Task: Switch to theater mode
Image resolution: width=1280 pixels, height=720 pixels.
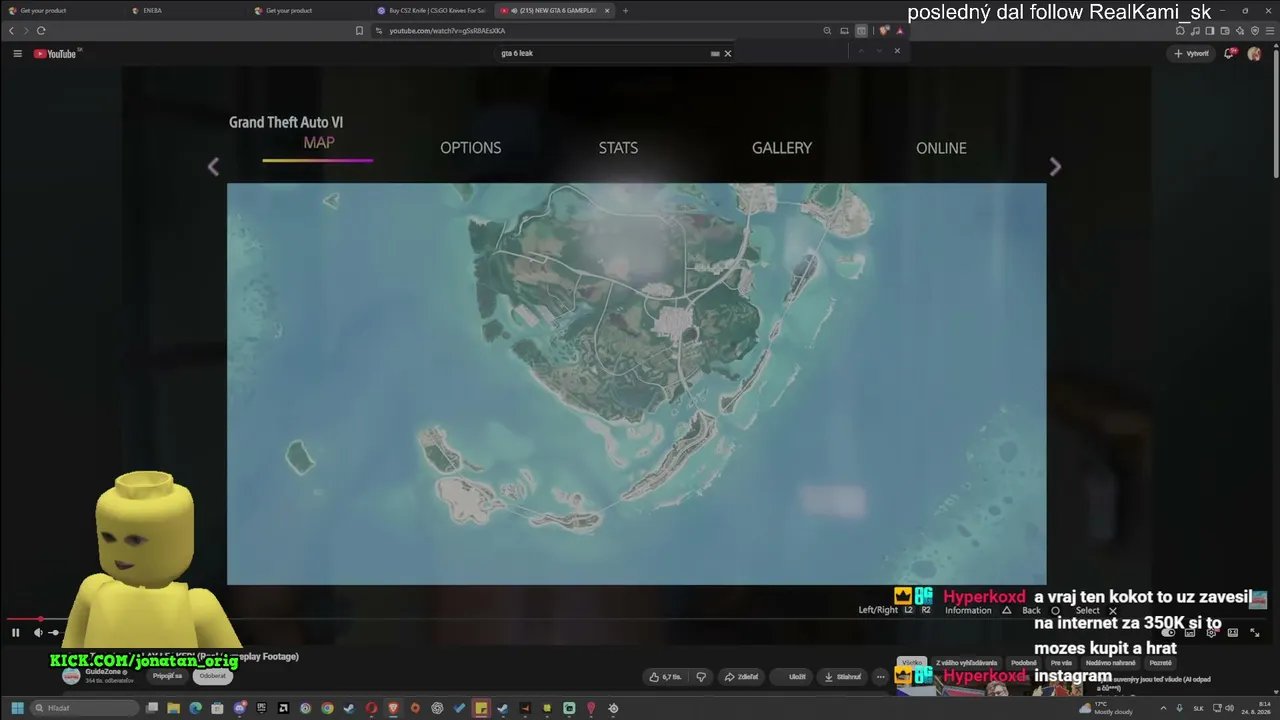Action: tap(1233, 632)
